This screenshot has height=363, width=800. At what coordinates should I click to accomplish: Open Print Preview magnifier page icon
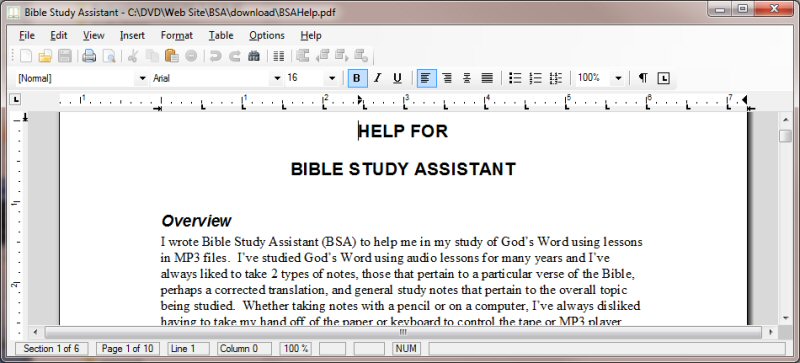pos(109,56)
